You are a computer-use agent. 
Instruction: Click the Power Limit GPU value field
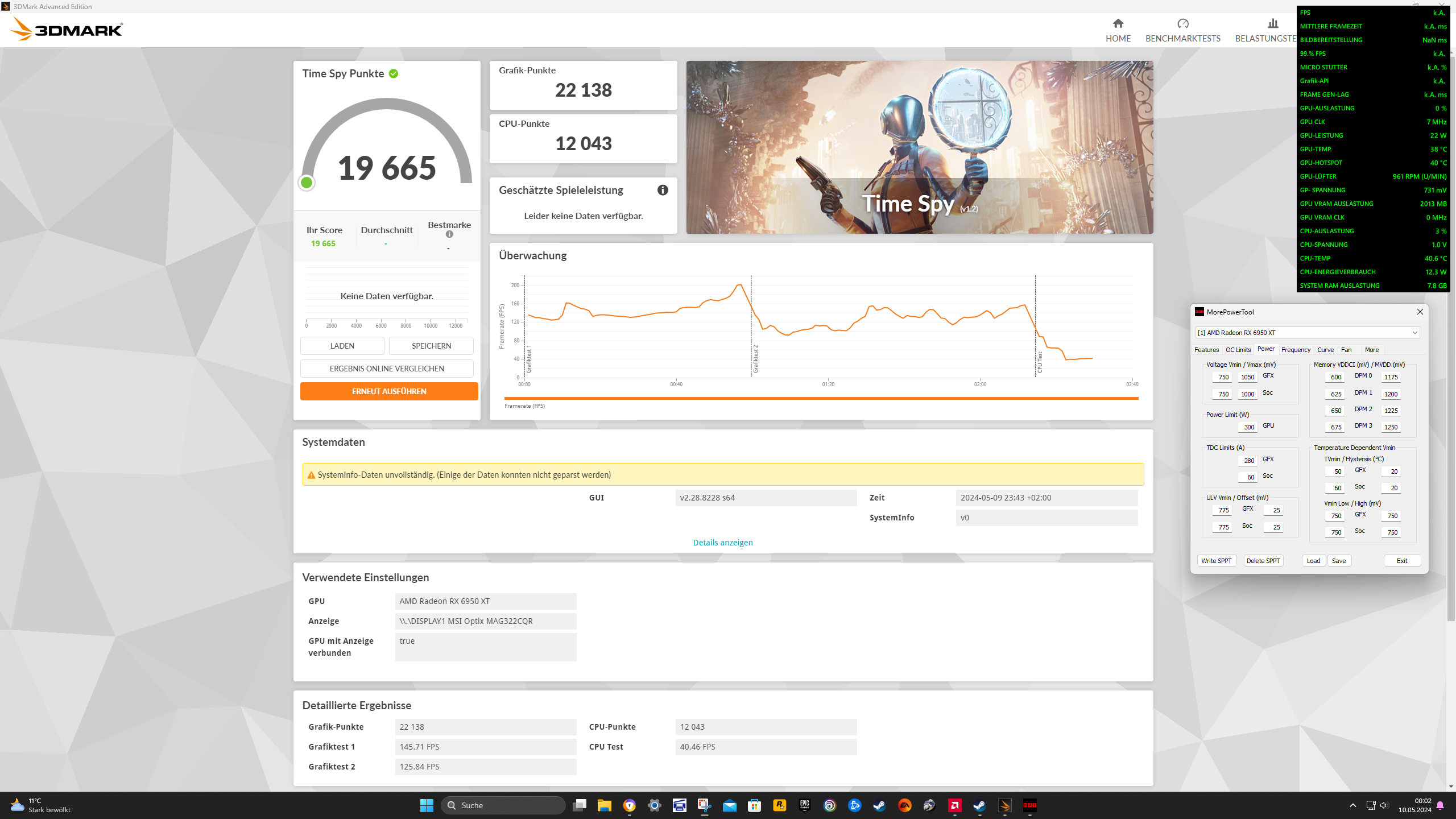coord(1248,427)
